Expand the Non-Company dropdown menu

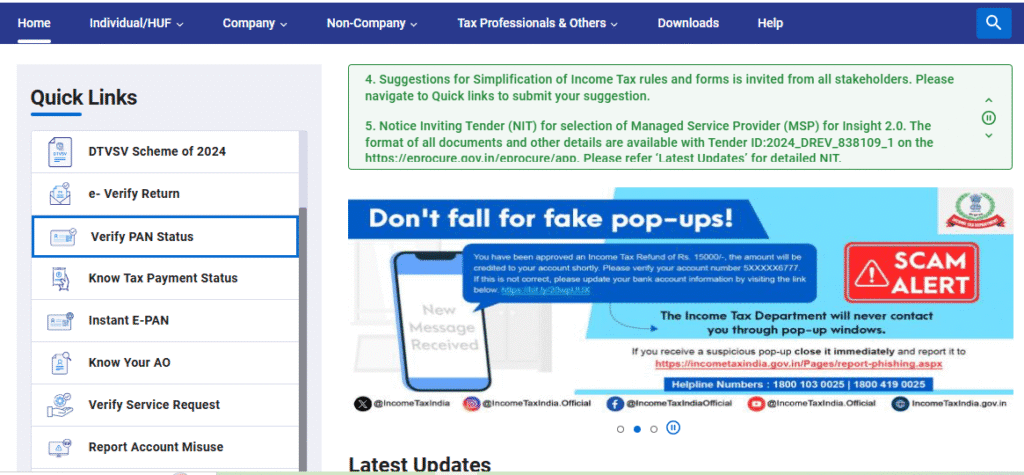(x=372, y=23)
